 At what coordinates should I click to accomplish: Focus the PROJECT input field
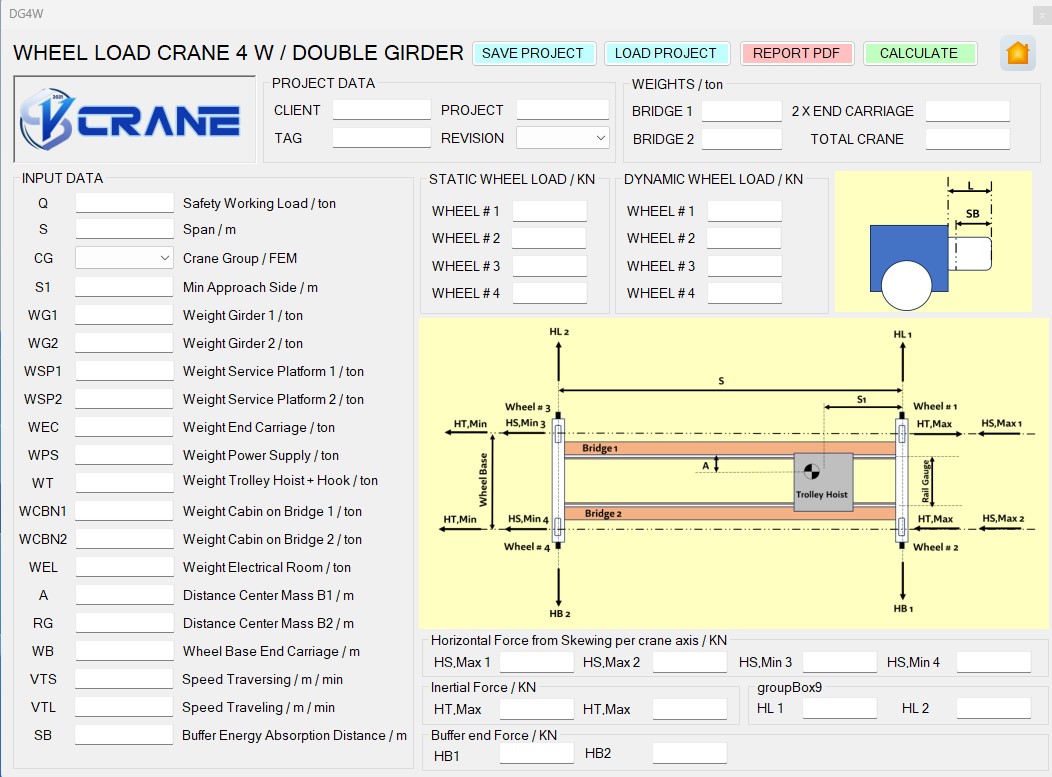click(x=562, y=110)
